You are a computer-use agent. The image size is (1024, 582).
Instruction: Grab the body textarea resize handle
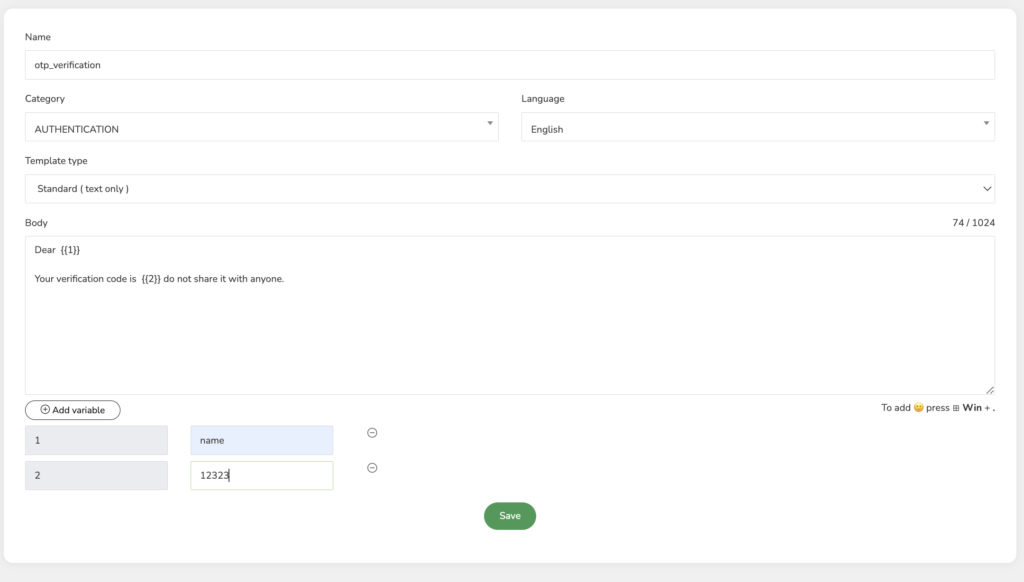(x=990, y=390)
